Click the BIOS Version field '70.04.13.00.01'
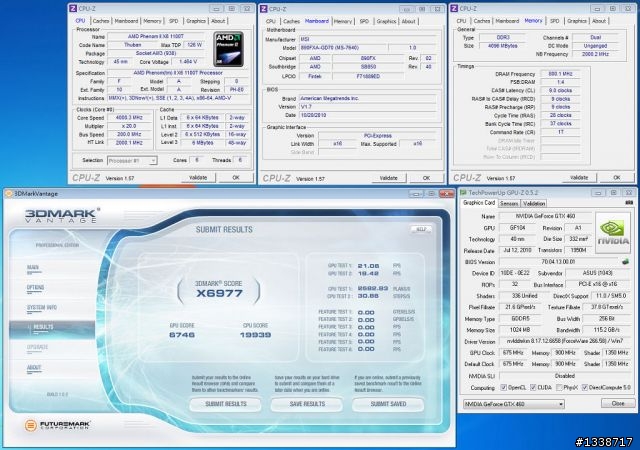 click(558, 262)
